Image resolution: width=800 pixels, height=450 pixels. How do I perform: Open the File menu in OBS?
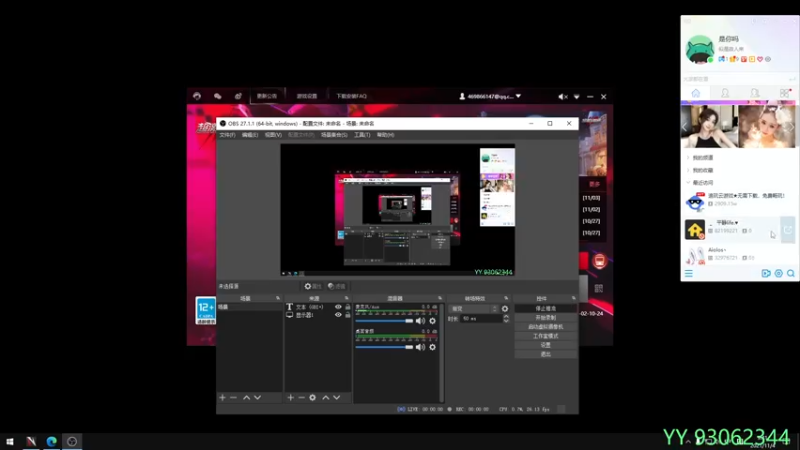coord(227,135)
